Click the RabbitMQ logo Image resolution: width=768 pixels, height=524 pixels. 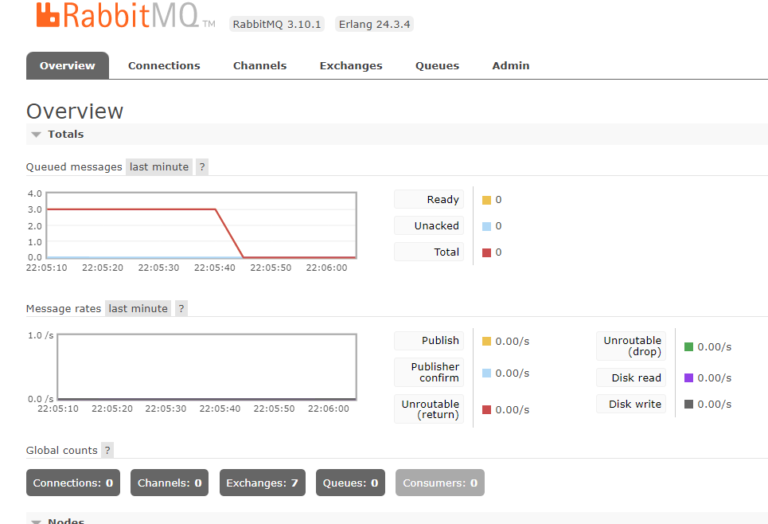(125, 16)
